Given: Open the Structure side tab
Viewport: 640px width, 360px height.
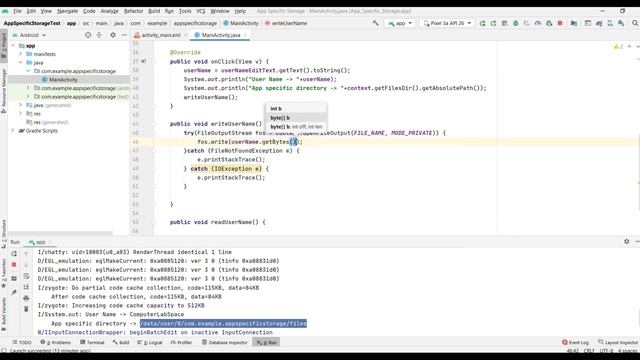Looking at the screenshot, I should point(4,233).
